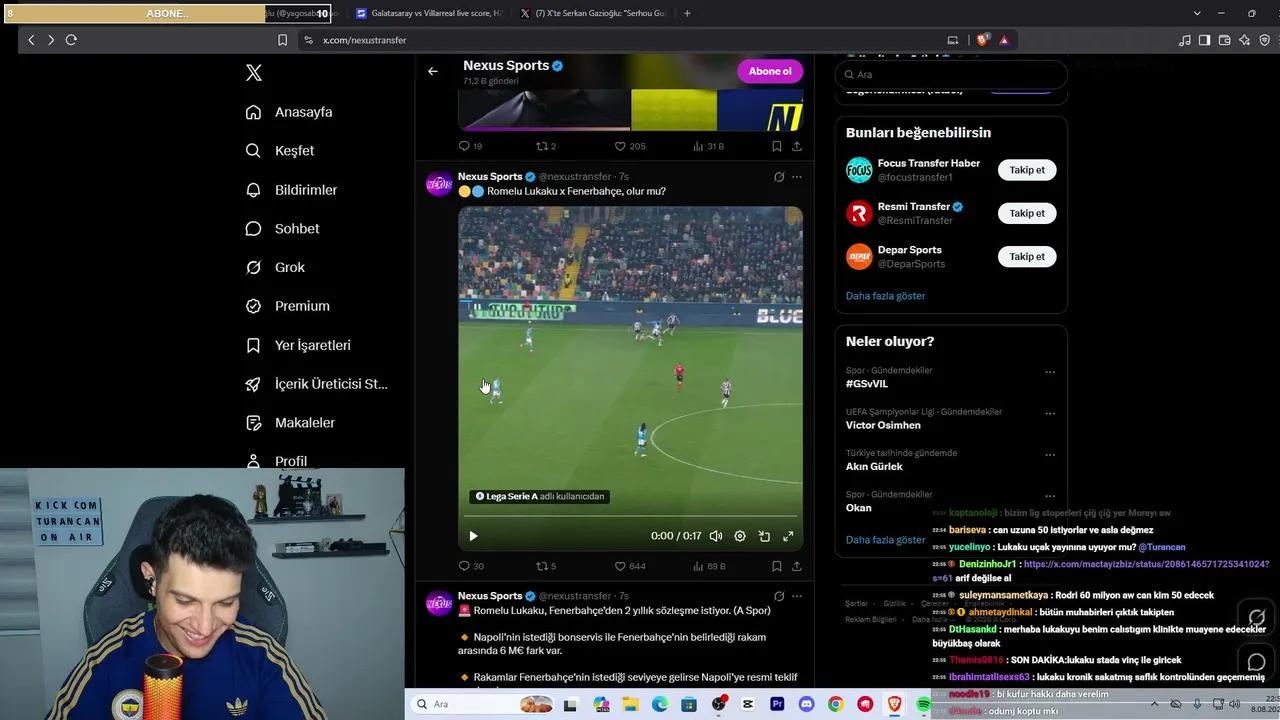Open video settings gear

[740, 536]
